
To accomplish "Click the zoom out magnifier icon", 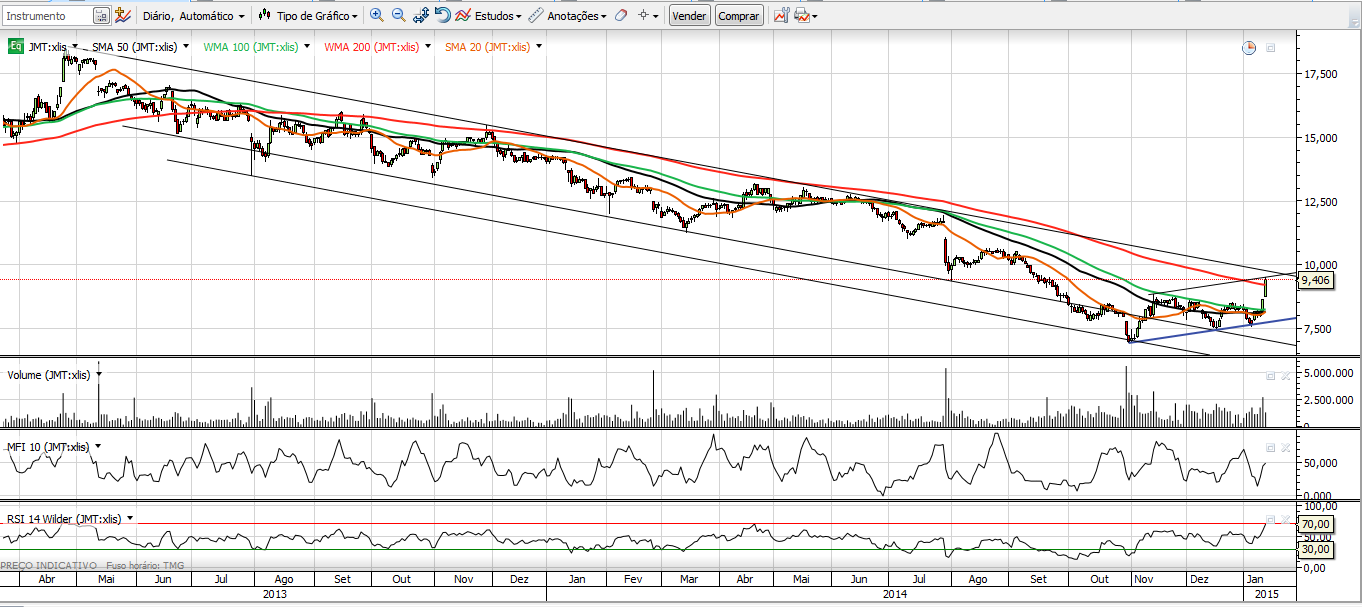I will click(398, 15).
